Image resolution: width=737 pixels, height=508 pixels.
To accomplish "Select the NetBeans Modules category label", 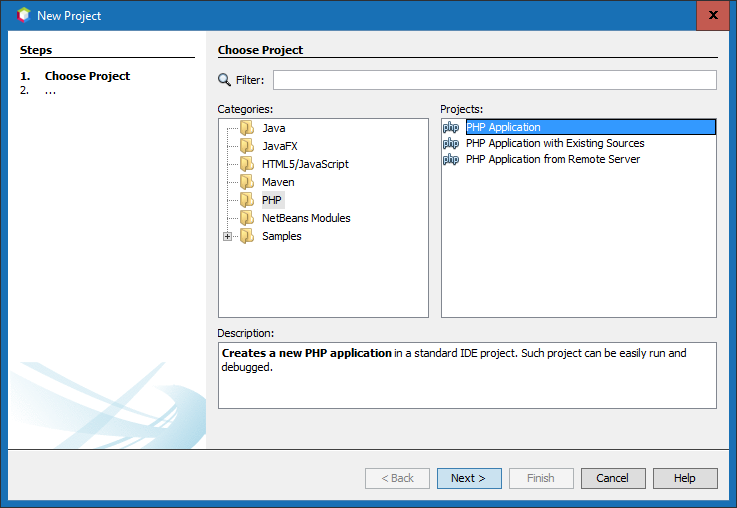I will coord(306,218).
